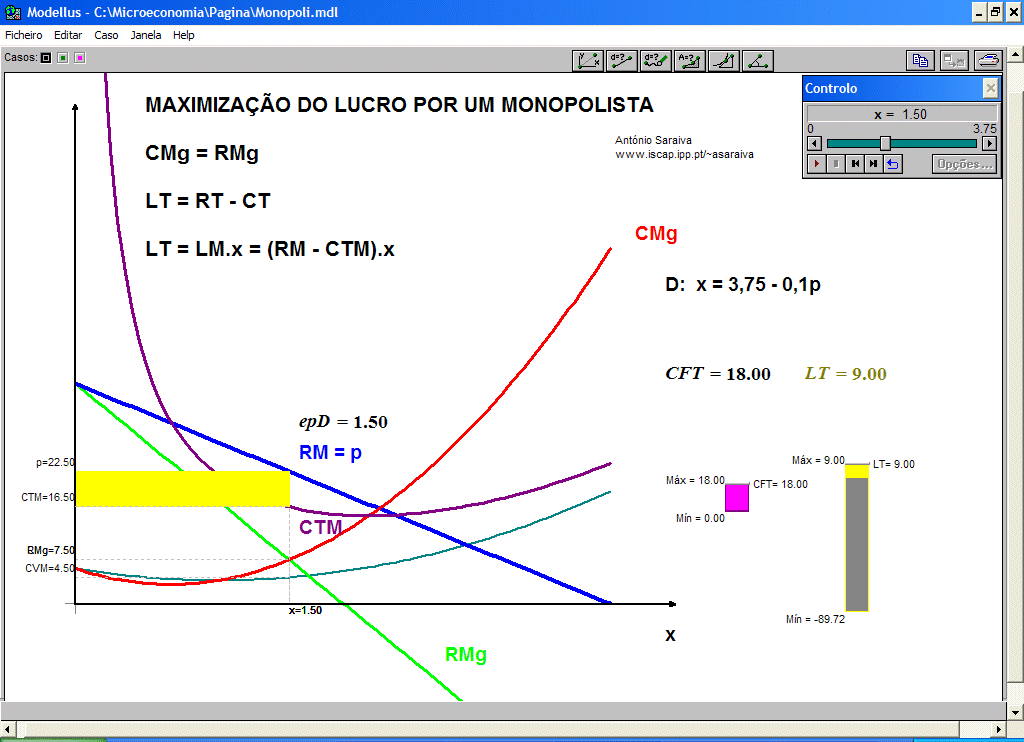Image resolution: width=1024 pixels, height=742 pixels.
Task: Select the x-y coordinate measurement tool
Action: (588, 61)
